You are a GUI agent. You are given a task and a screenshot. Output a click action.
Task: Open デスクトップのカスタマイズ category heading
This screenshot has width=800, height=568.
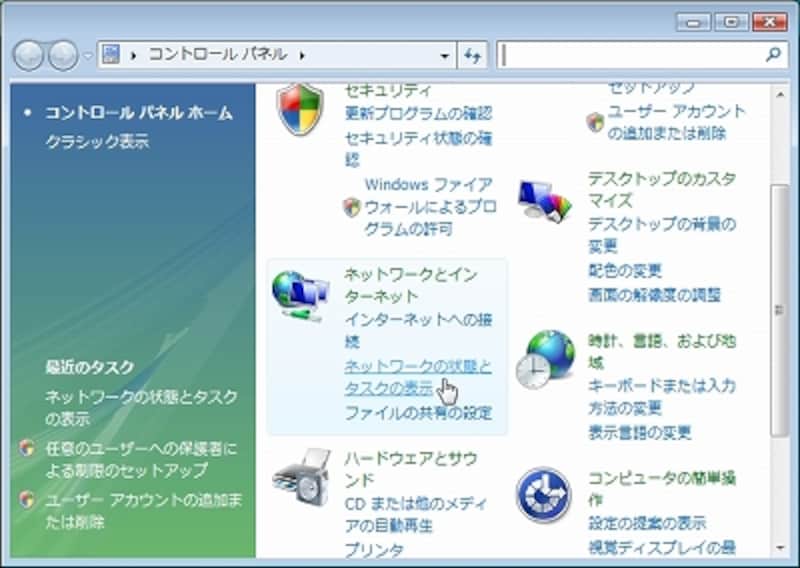click(662, 189)
